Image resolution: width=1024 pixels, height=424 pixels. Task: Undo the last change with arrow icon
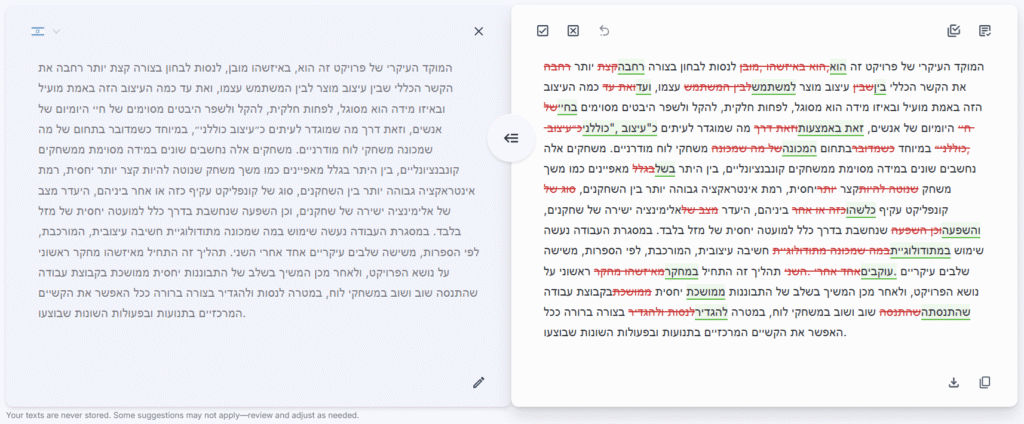pos(604,31)
